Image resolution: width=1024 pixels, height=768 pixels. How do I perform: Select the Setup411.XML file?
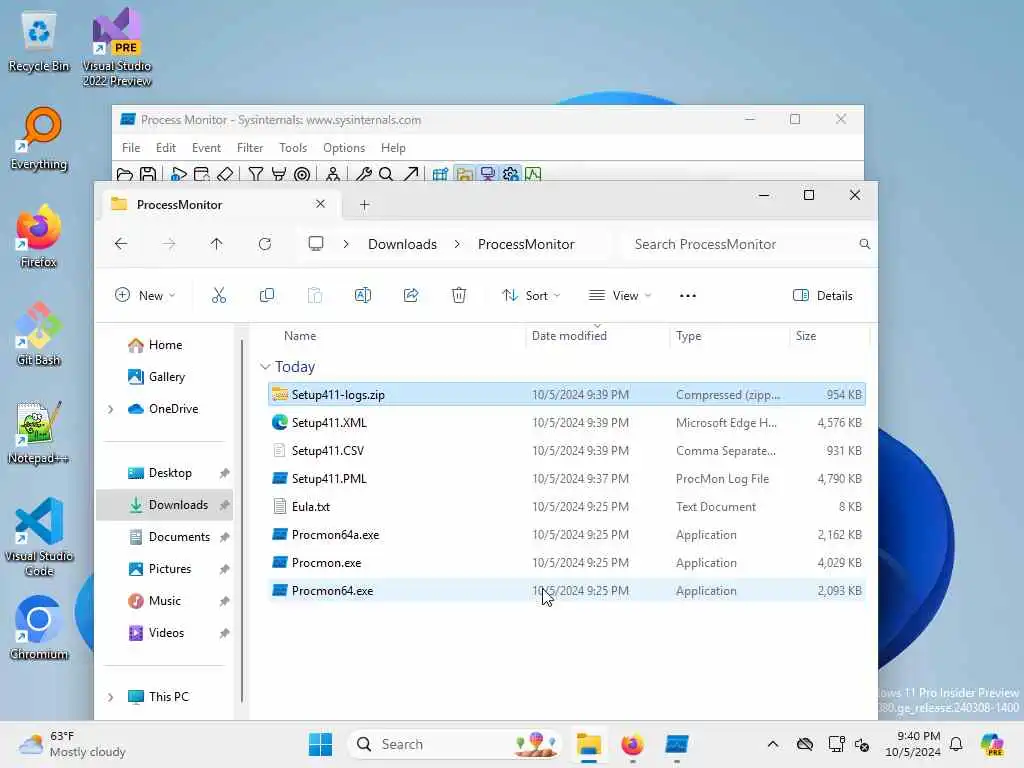pyautogui.click(x=567, y=423)
